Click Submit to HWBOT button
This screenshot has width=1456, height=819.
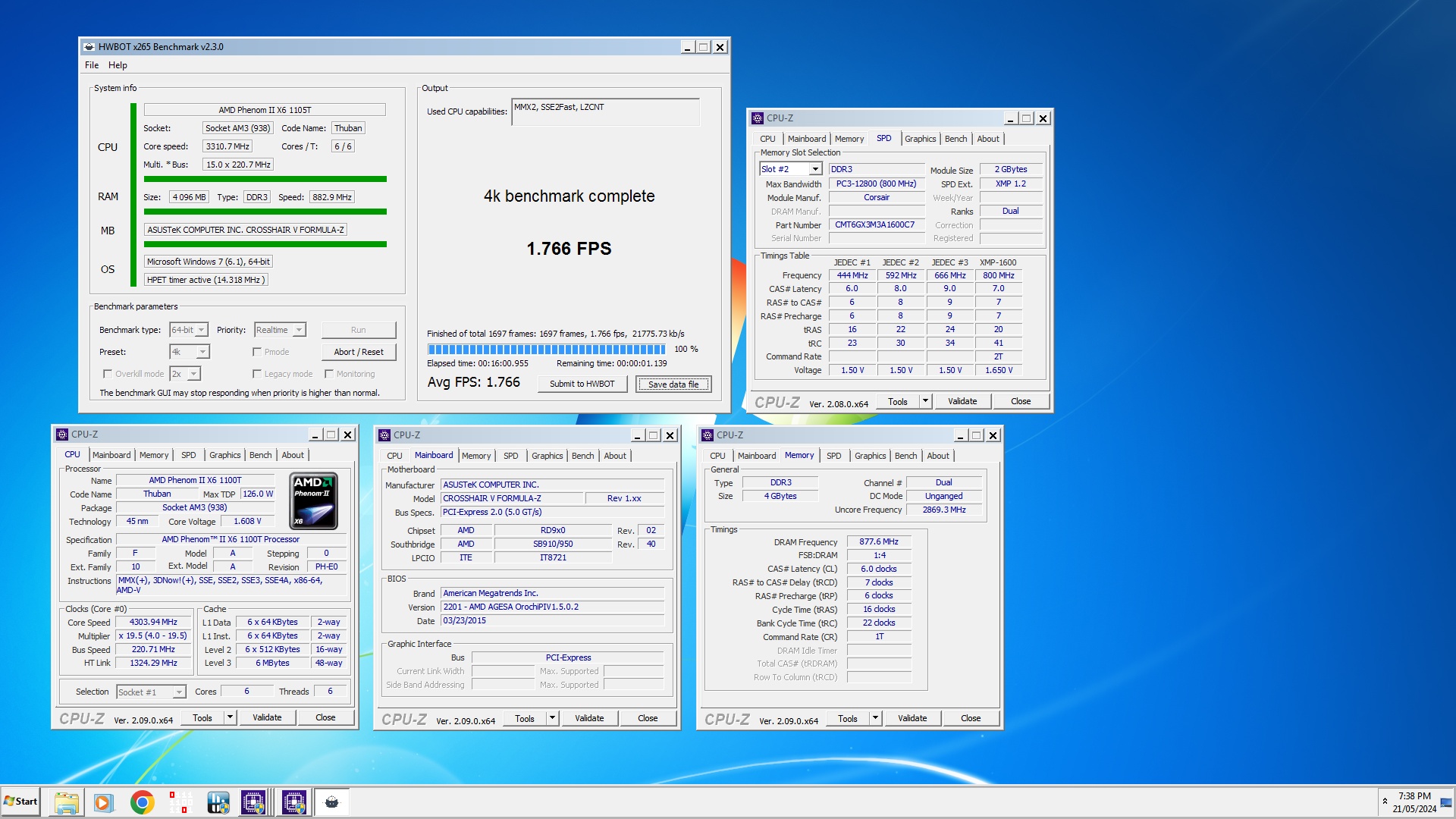[582, 384]
